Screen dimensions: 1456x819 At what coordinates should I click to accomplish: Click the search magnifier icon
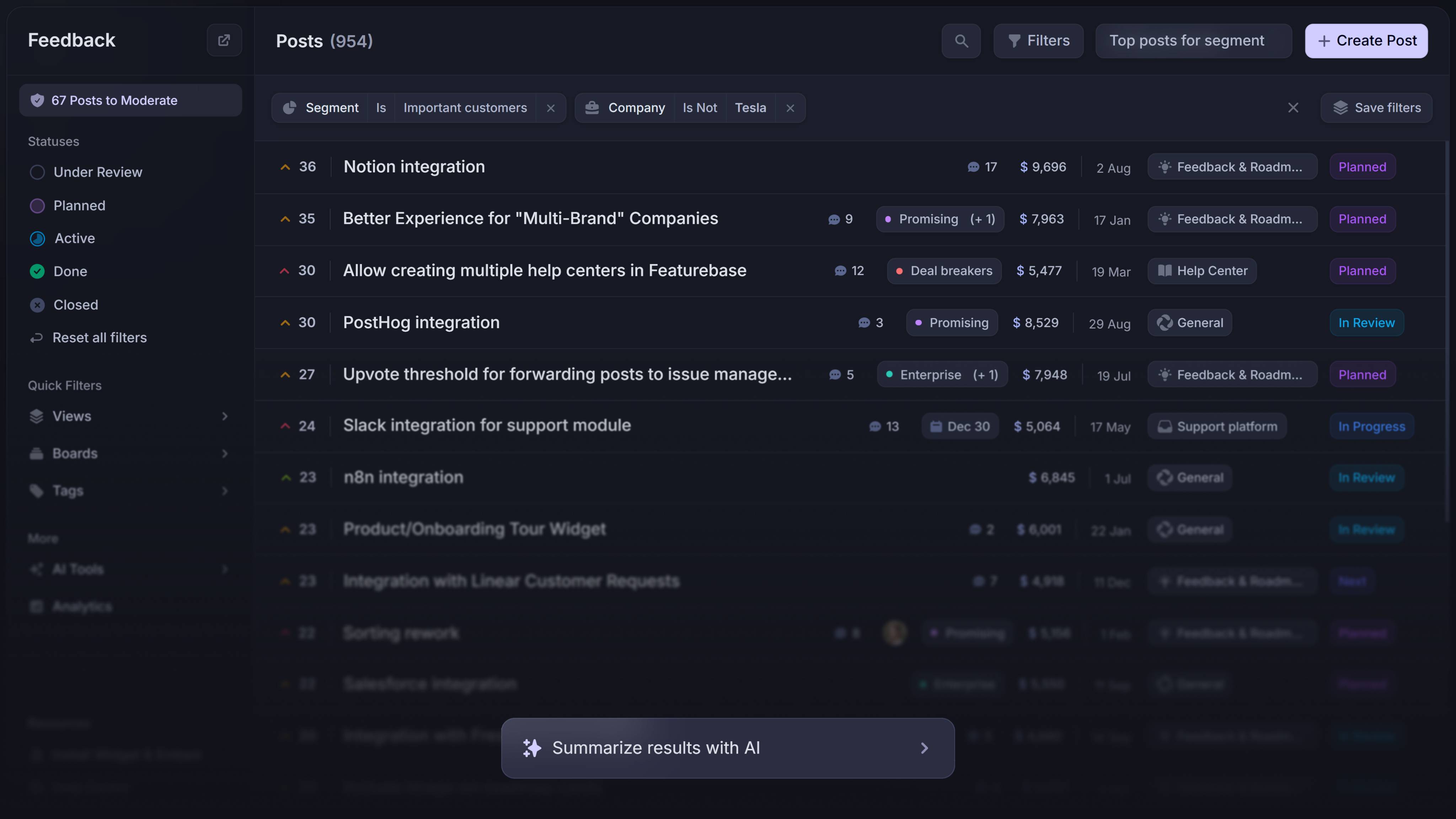tap(961, 41)
